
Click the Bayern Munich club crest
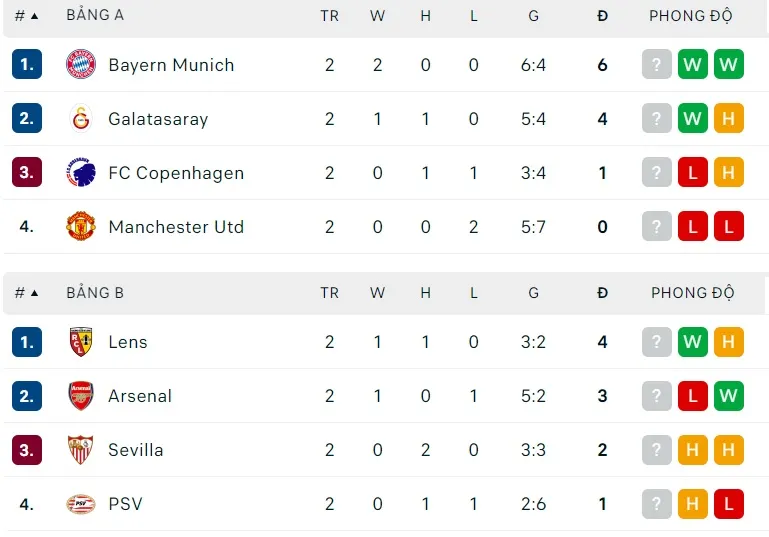[80, 65]
